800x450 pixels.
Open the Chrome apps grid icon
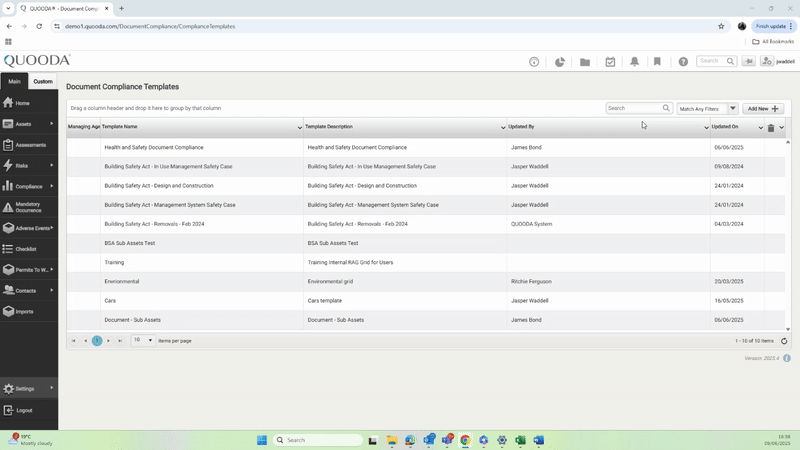(8, 41)
